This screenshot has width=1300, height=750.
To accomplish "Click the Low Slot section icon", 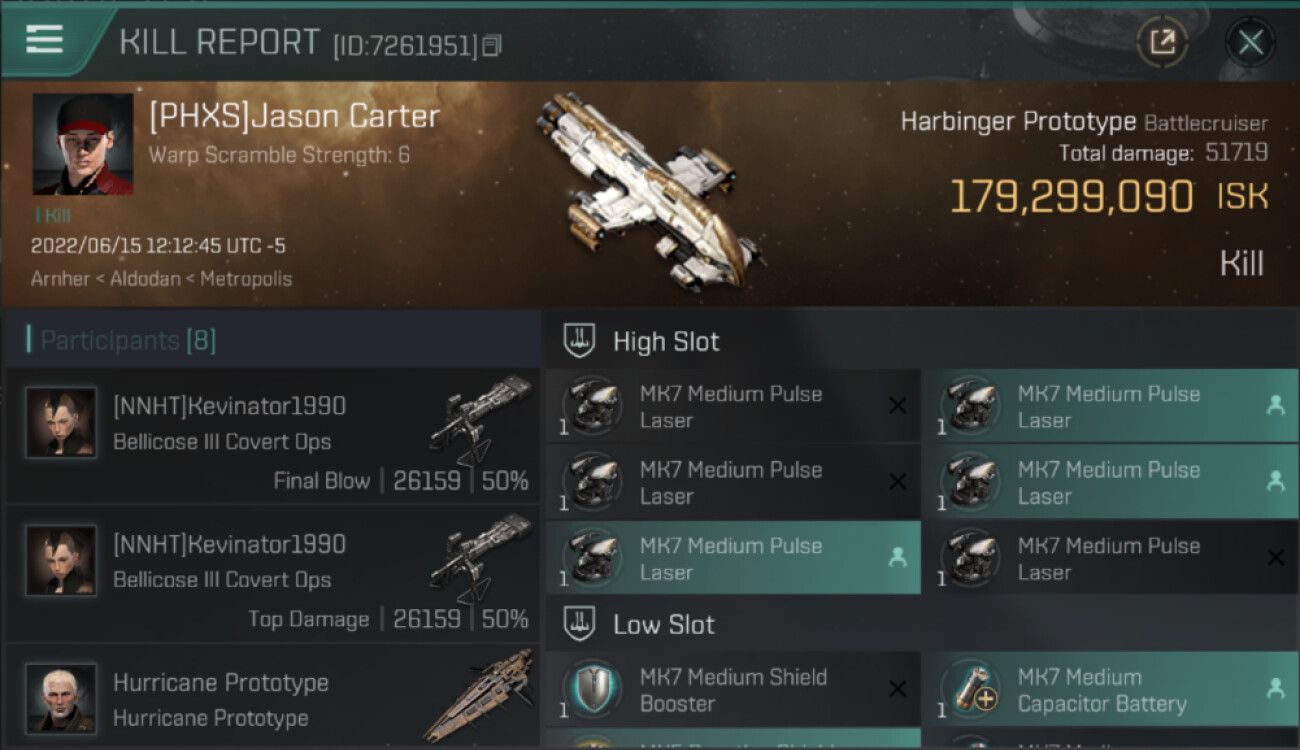I will [580, 625].
